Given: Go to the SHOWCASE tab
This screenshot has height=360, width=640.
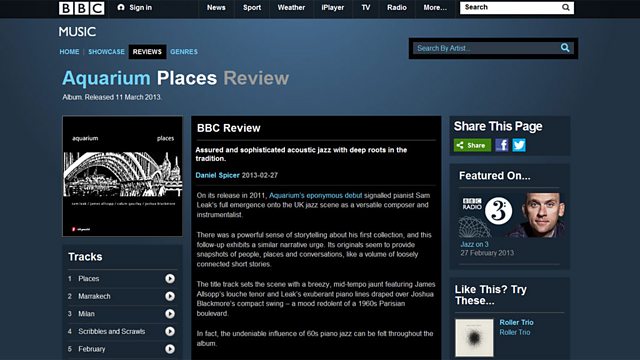Looking at the screenshot, I should tap(107, 52).
